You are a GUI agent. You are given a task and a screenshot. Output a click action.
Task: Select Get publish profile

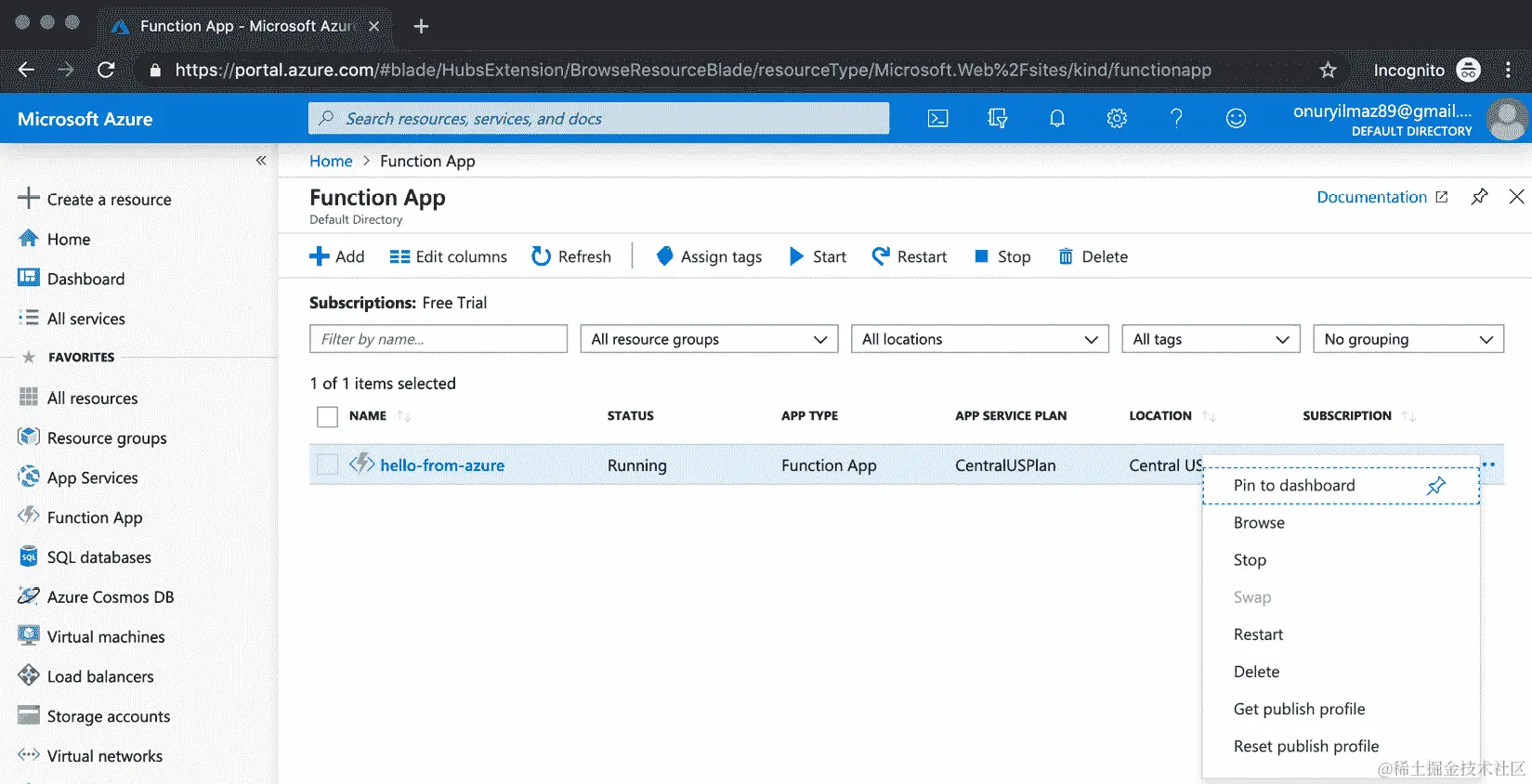[1341, 709]
